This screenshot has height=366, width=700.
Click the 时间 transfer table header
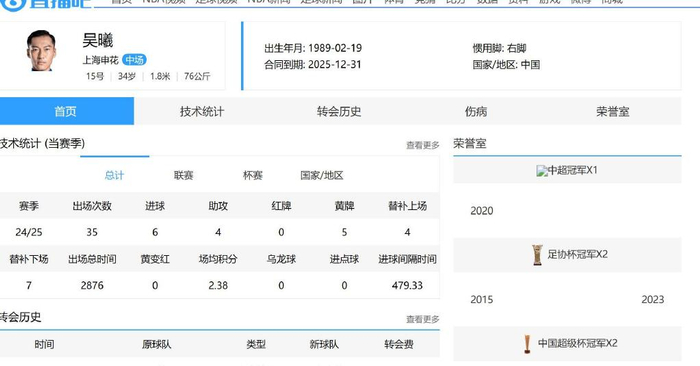[x=44, y=344]
